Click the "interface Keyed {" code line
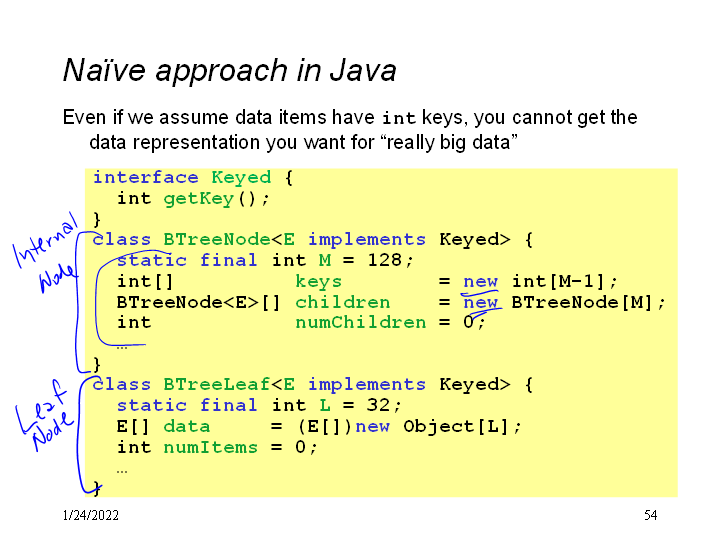720x540 pixels. [x=193, y=177]
